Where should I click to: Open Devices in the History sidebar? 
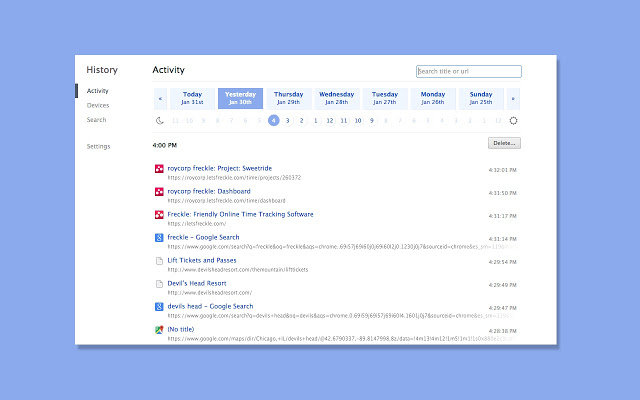[98, 105]
